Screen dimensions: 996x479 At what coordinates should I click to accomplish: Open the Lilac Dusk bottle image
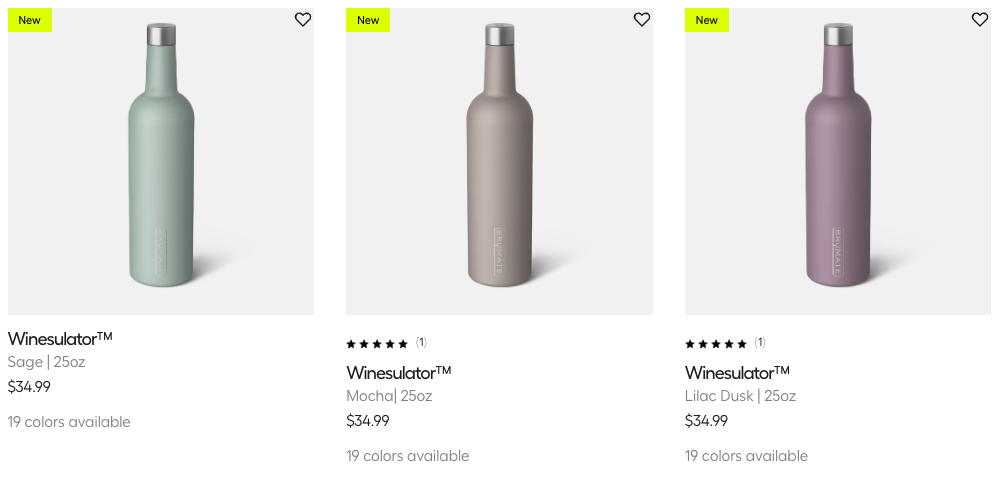click(x=837, y=160)
